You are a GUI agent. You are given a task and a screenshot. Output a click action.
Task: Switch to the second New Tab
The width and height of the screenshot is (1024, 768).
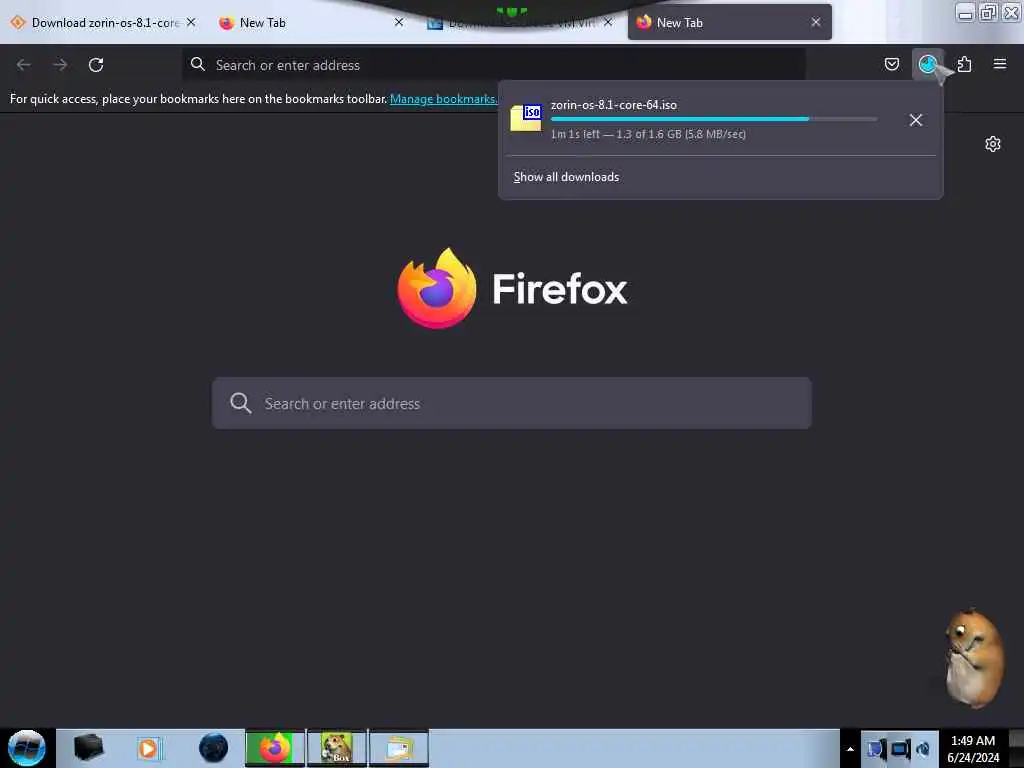309,22
